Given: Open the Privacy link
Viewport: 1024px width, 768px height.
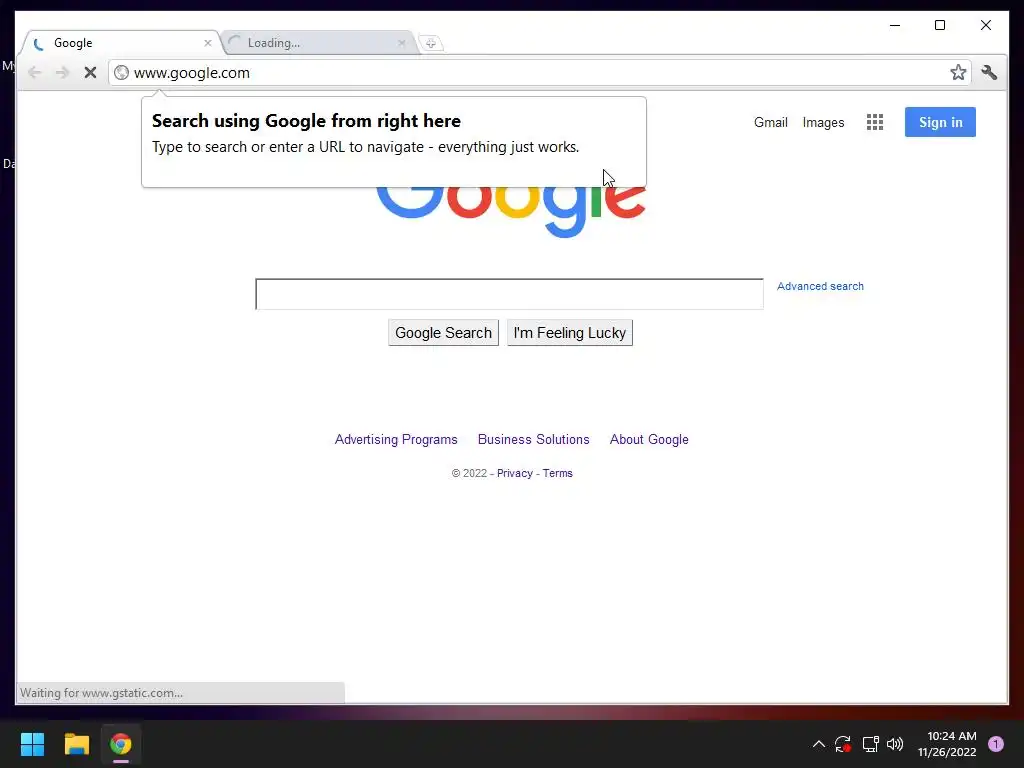Looking at the screenshot, I should pos(515,473).
